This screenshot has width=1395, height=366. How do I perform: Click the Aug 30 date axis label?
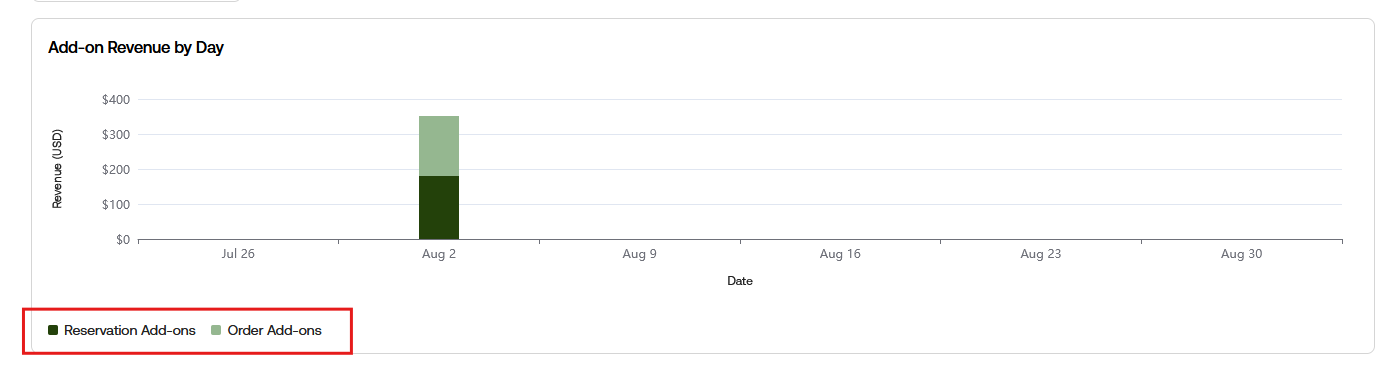1241,254
